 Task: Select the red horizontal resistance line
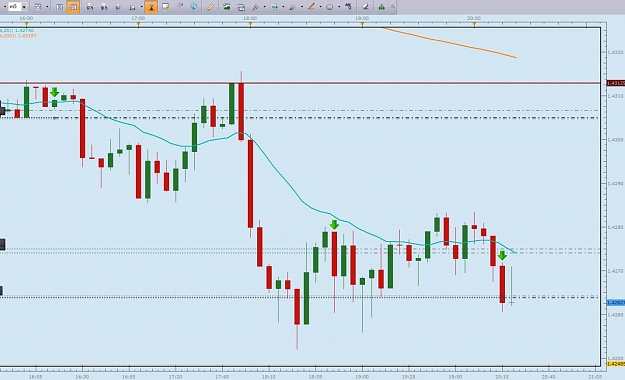coord(299,83)
